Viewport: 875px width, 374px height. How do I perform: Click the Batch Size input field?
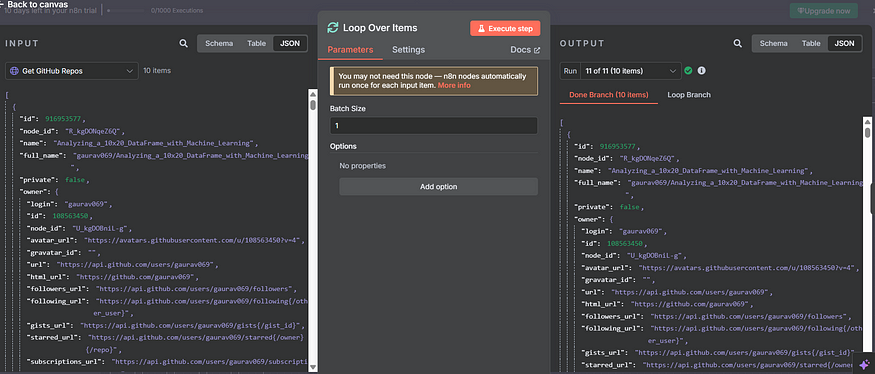[434, 126]
